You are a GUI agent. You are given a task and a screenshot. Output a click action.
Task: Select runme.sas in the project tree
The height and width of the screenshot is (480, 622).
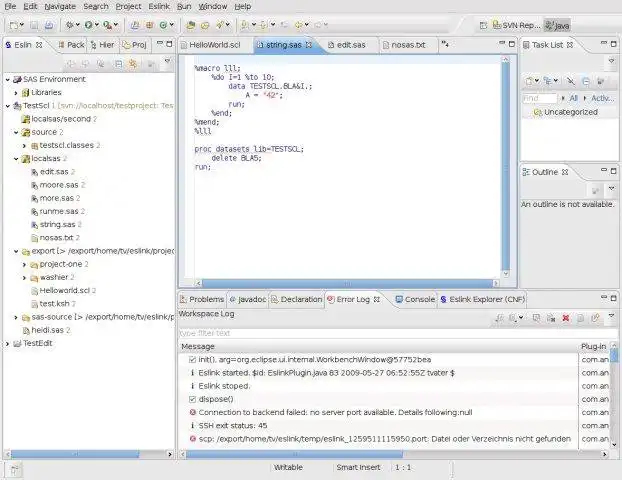pos(58,211)
